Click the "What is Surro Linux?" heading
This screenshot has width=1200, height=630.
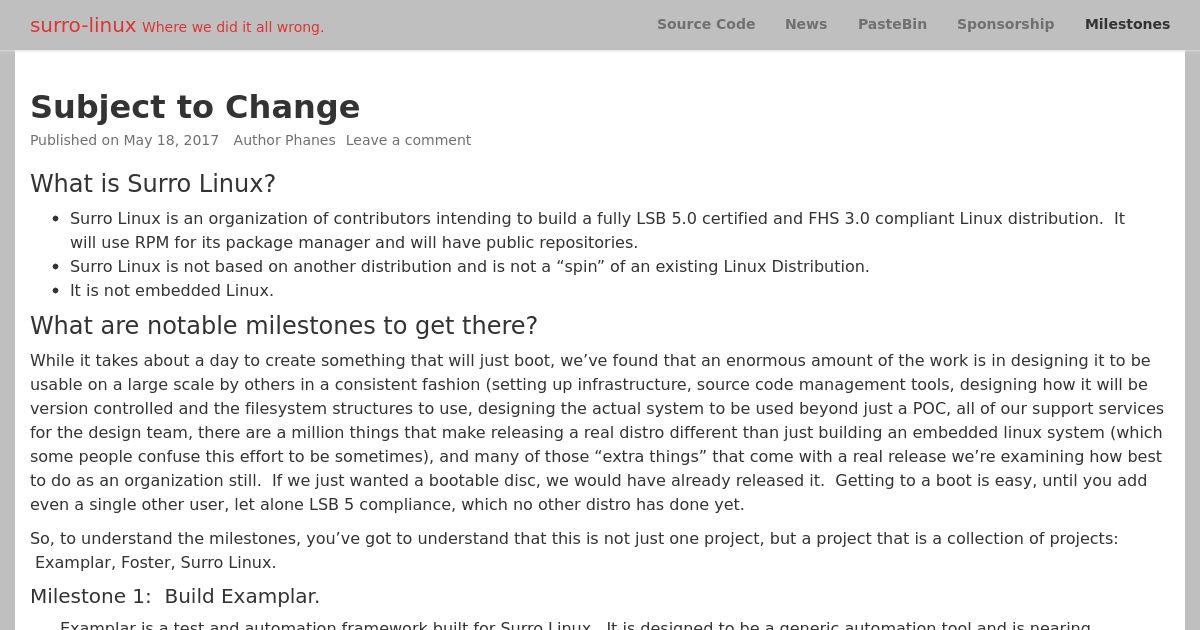153,184
